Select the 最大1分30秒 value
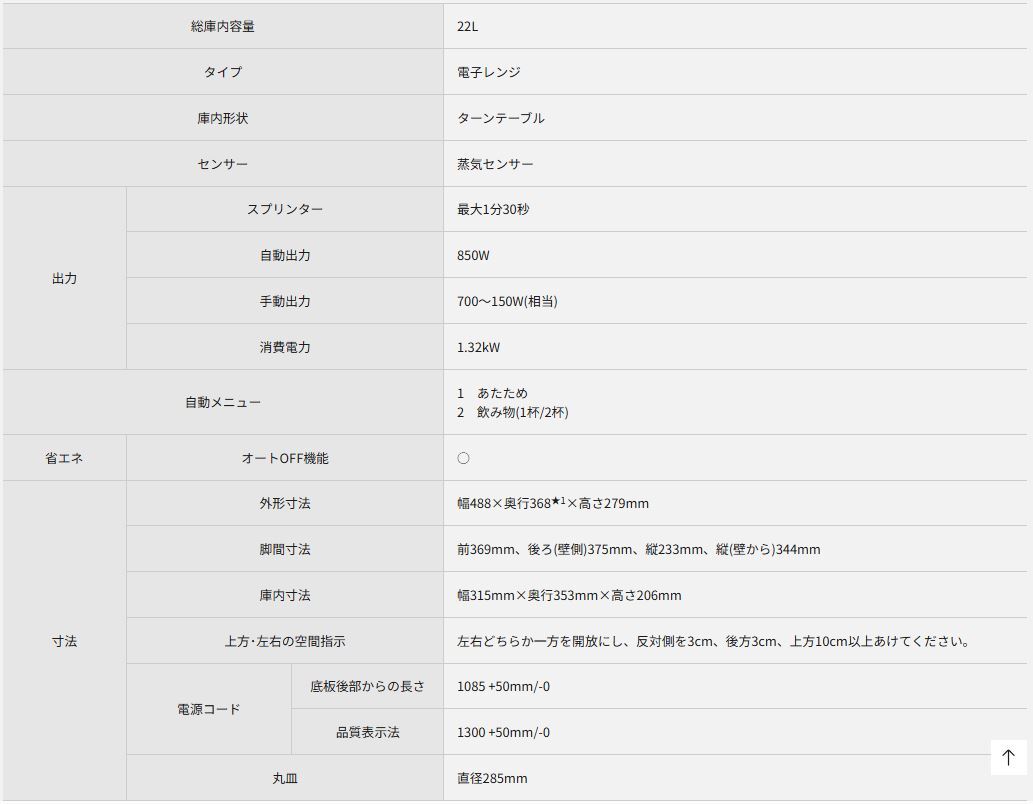The height and width of the screenshot is (804, 1033). (493, 209)
